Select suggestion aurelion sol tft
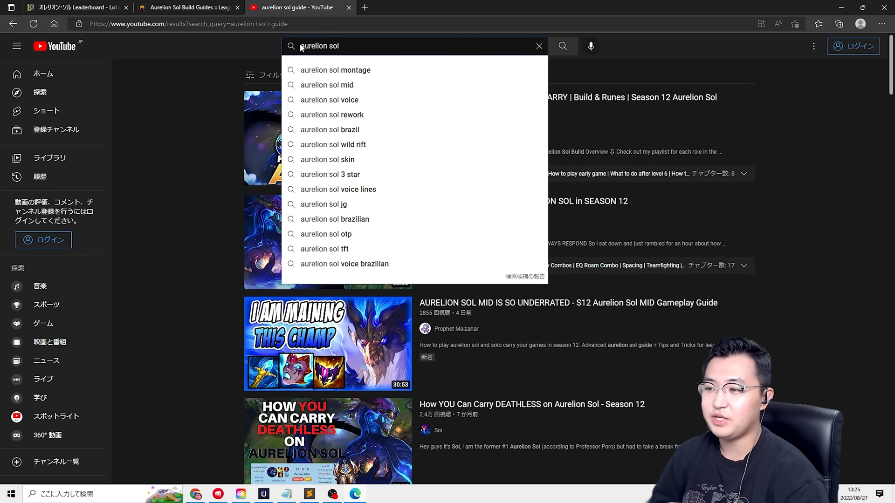This screenshot has height=503, width=895. 414,249
